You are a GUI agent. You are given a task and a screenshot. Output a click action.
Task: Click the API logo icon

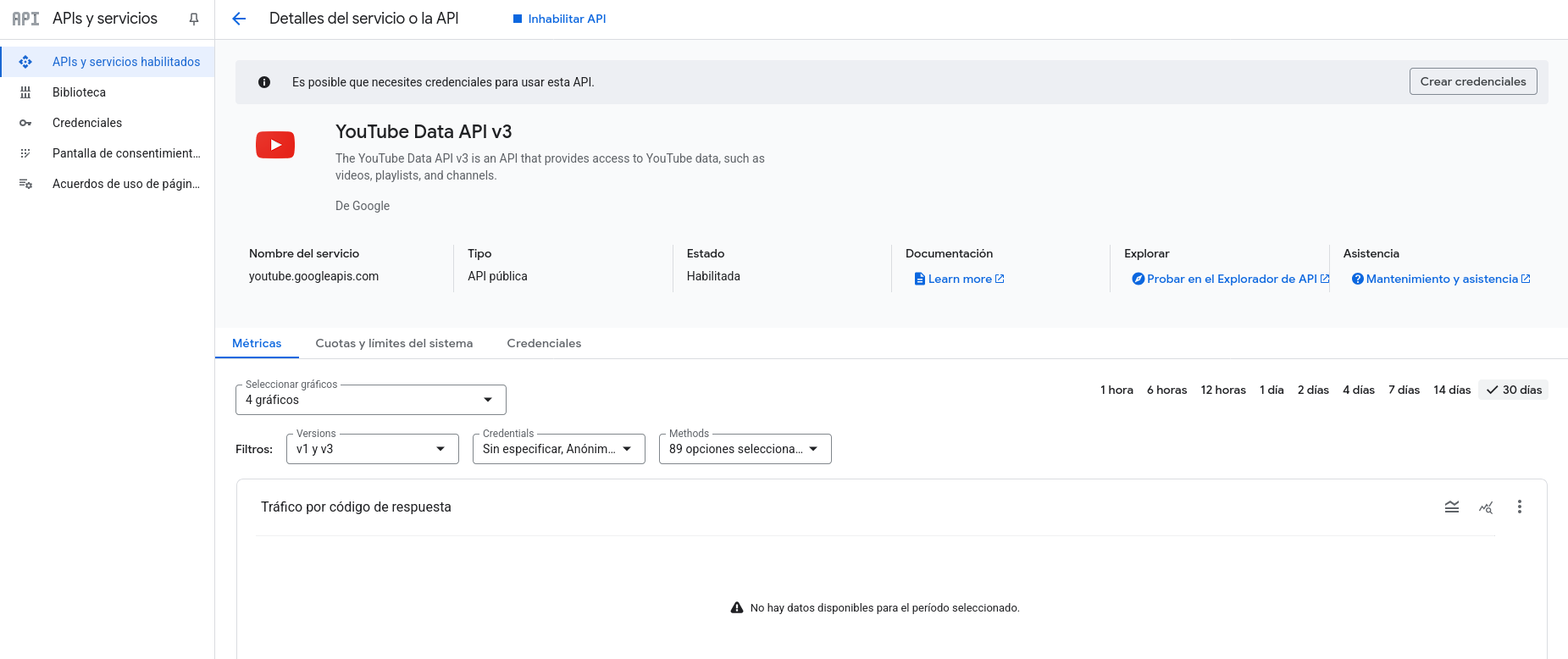(x=25, y=19)
